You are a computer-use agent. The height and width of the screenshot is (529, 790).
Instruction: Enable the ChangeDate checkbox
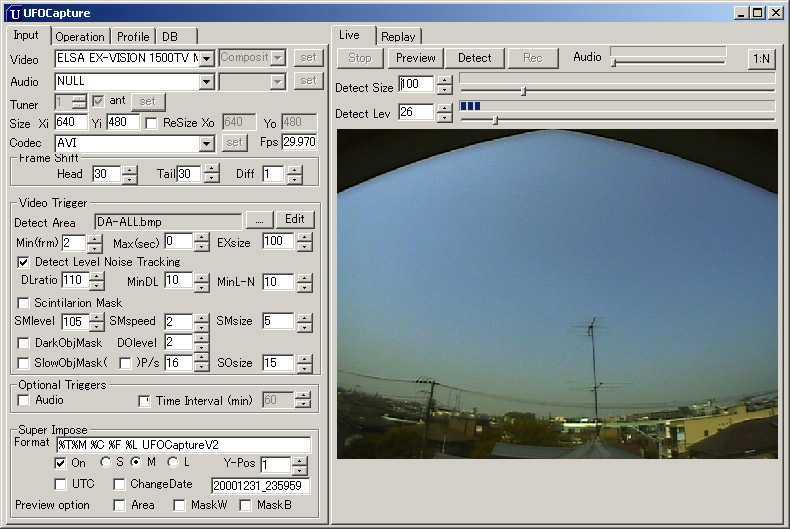point(119,484)
